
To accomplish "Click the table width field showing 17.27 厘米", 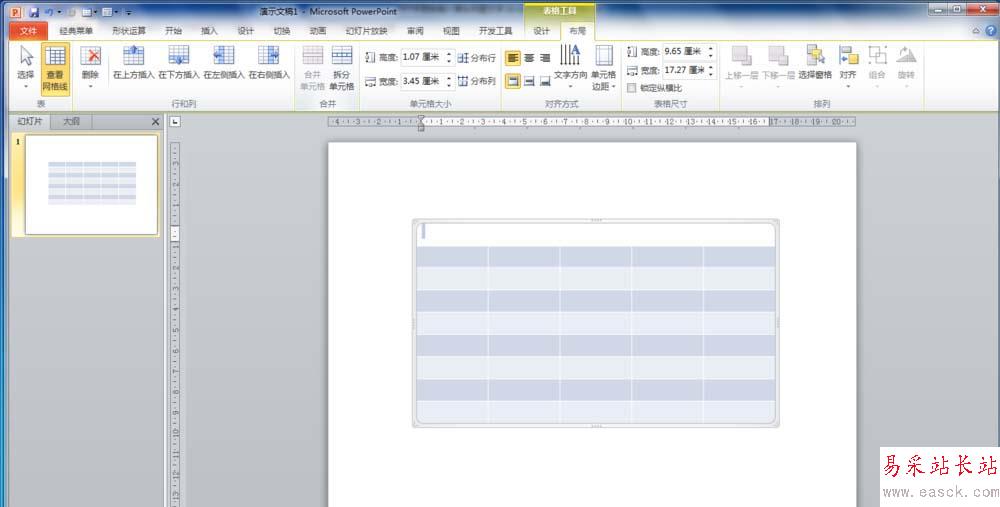I will click(x=684, y=70).
